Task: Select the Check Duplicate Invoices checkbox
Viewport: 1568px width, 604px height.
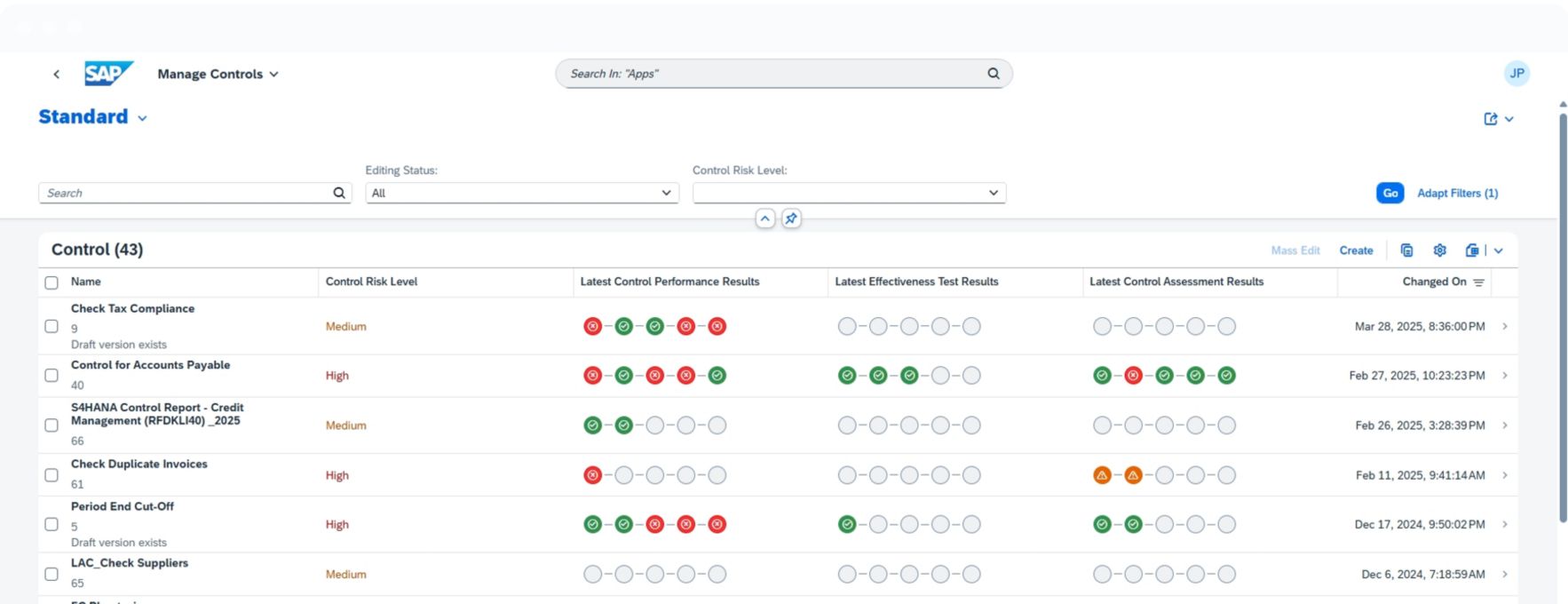Action: [x=51, y=475]
